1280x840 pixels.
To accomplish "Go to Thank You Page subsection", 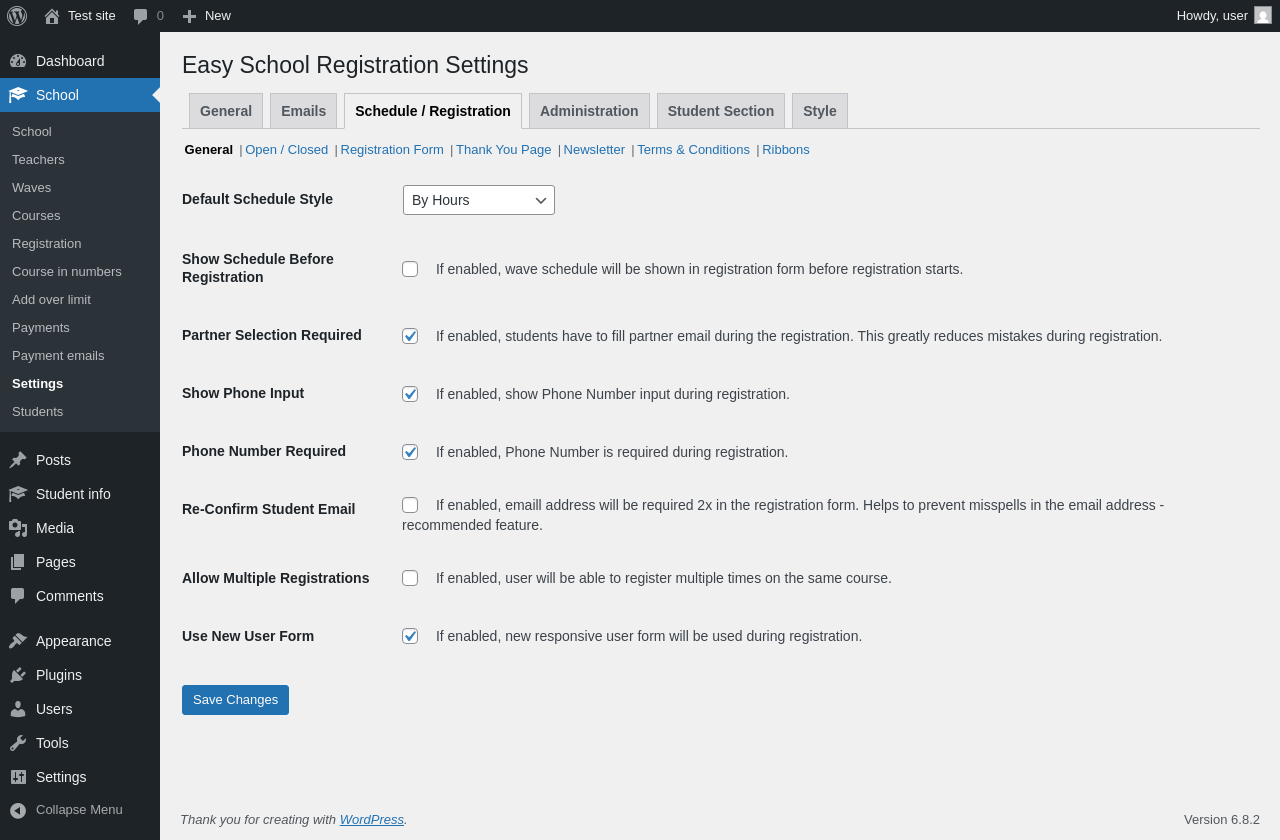I will pos(504,150).
